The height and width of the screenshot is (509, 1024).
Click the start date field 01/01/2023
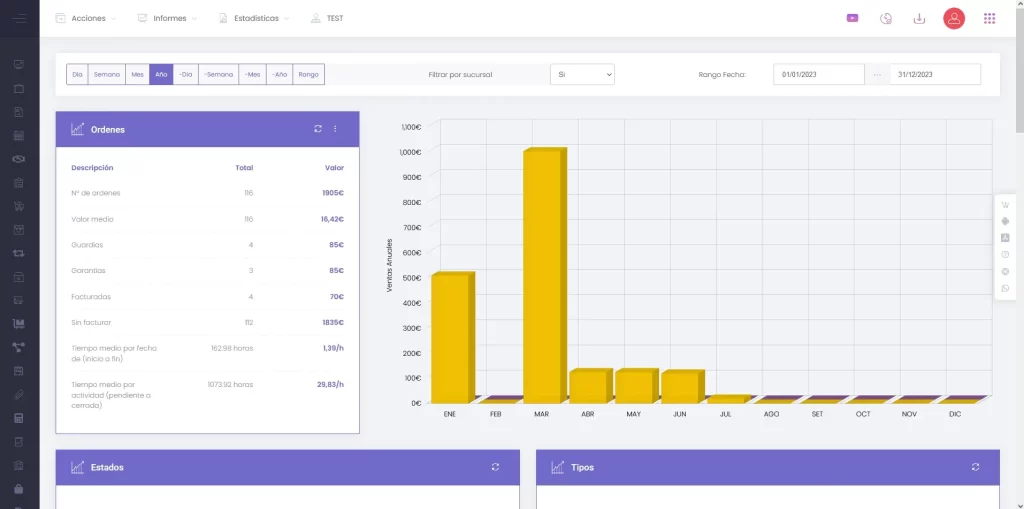point(818,75)
